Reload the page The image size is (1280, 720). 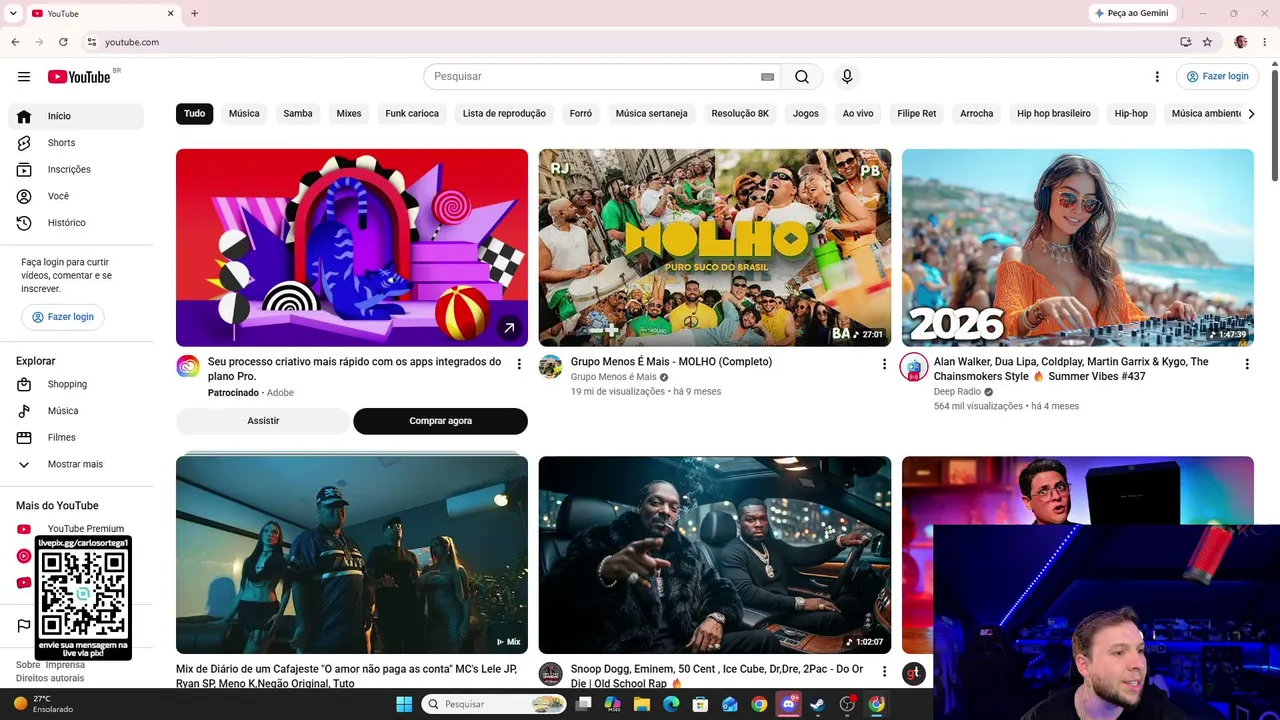click(63, 42)
